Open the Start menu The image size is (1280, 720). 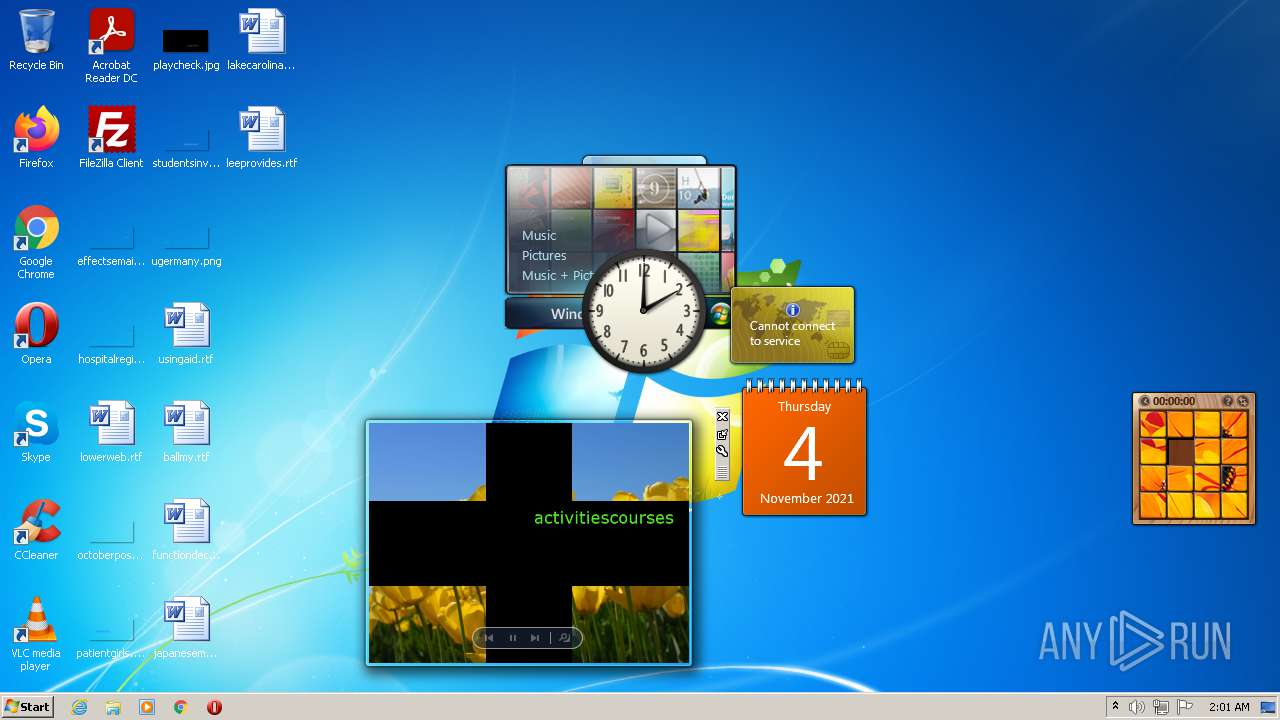(x=27, y=707)
